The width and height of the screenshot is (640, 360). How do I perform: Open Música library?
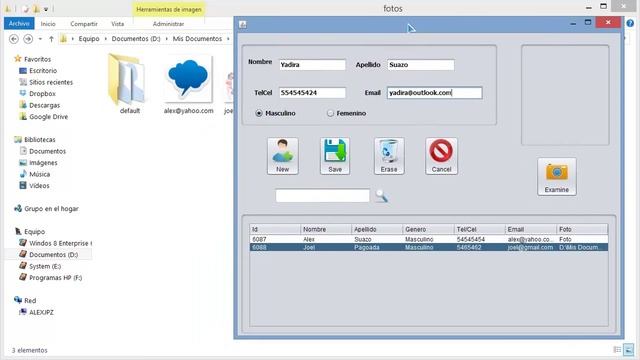[35, 174]
